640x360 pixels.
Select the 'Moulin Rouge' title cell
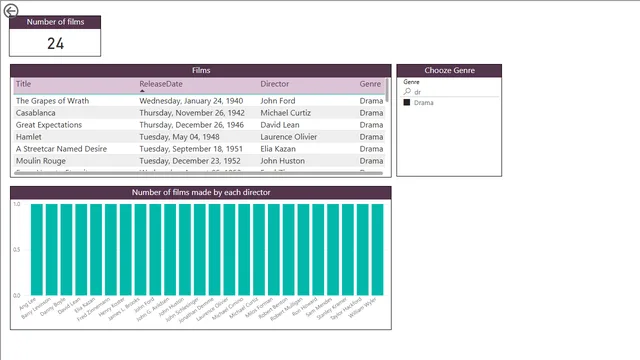pos(41,161)
